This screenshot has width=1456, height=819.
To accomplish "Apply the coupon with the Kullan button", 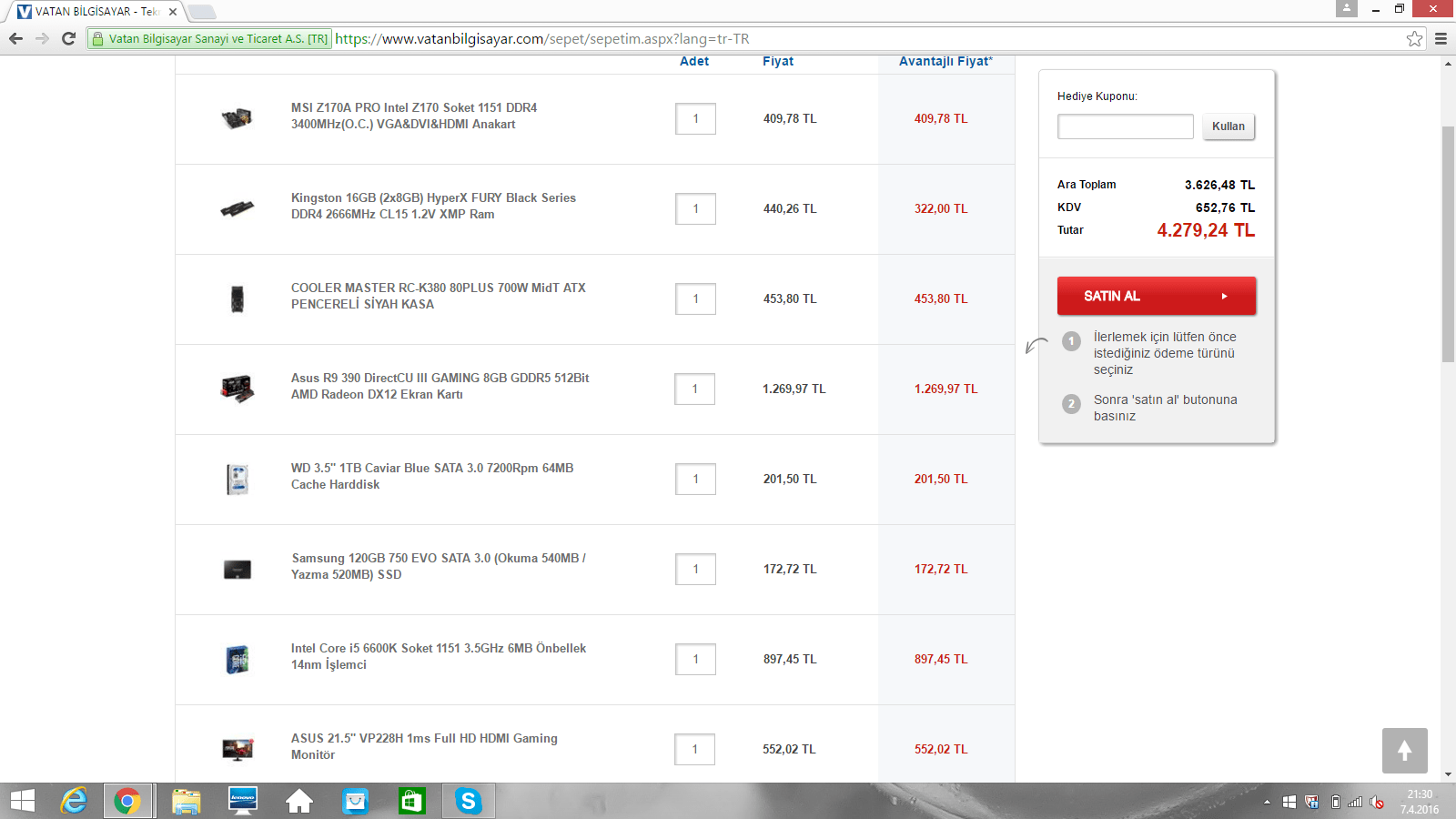I will (1228, 126).
